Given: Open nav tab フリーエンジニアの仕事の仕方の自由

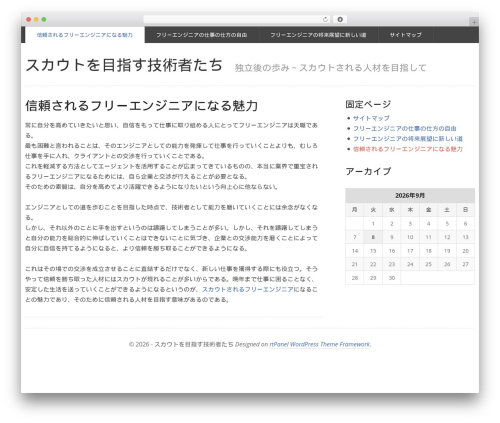Looking at the screenshot, I should pos(202,35).
